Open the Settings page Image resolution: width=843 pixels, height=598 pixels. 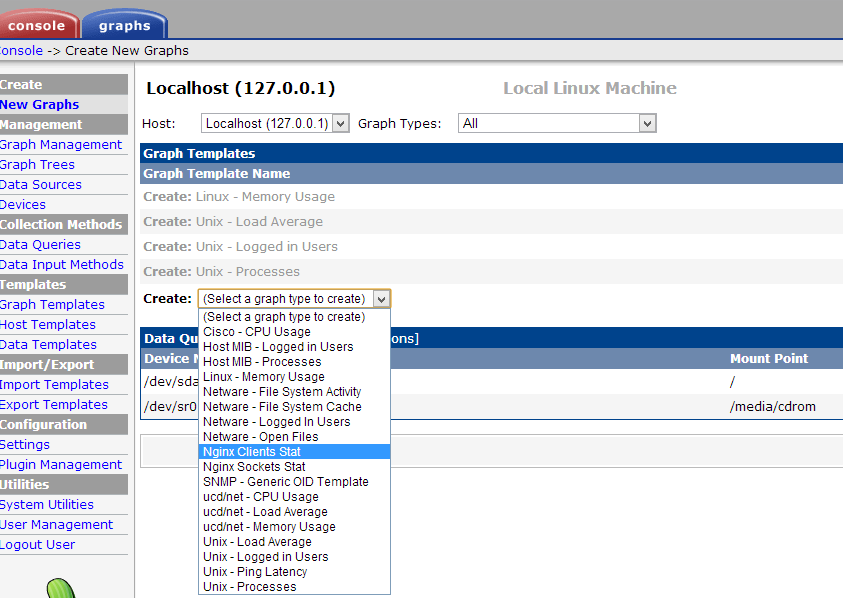(25, 445)
